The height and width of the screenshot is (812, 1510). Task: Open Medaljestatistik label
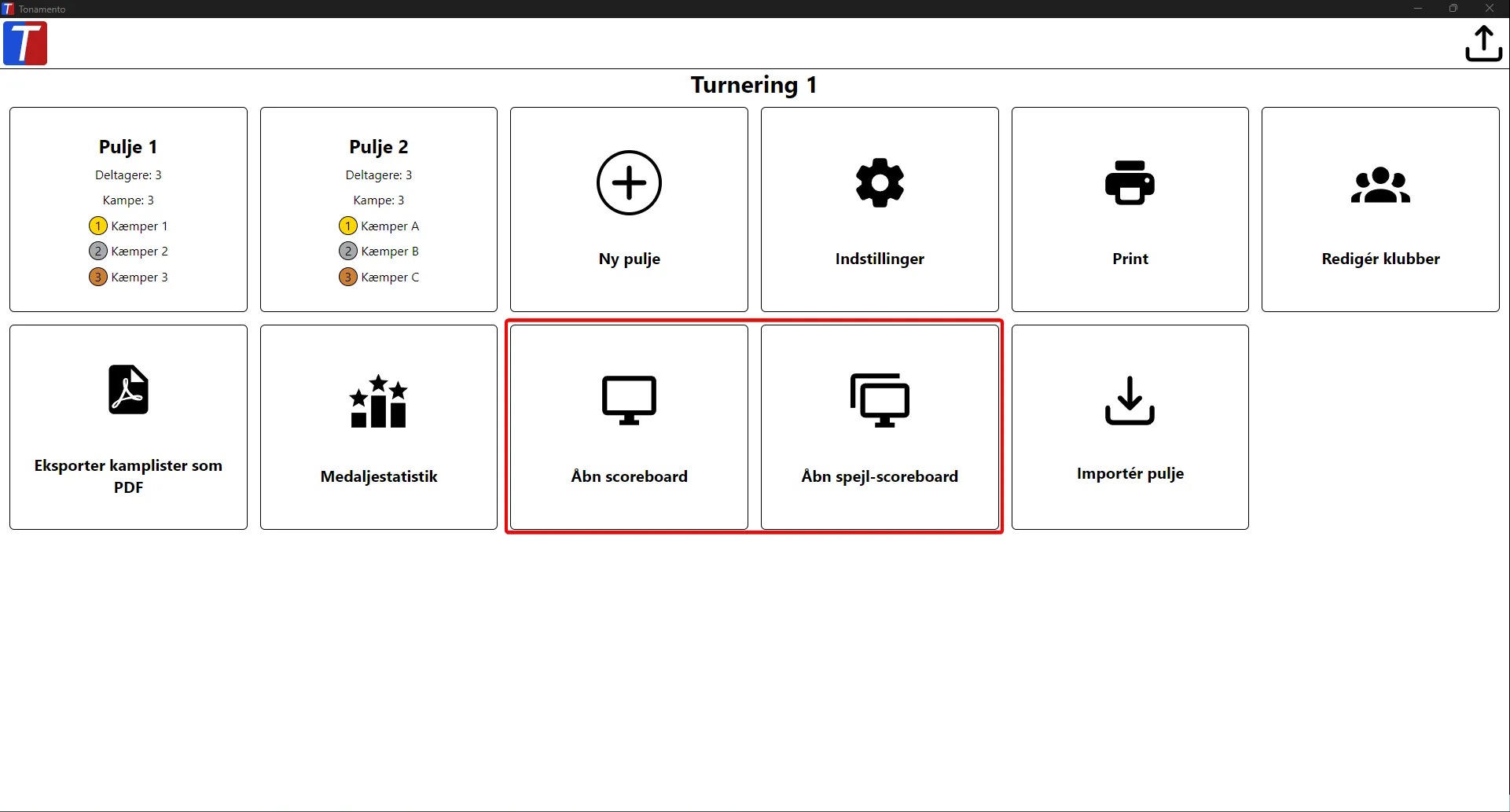pyautogui.click(x=378, y=476)
